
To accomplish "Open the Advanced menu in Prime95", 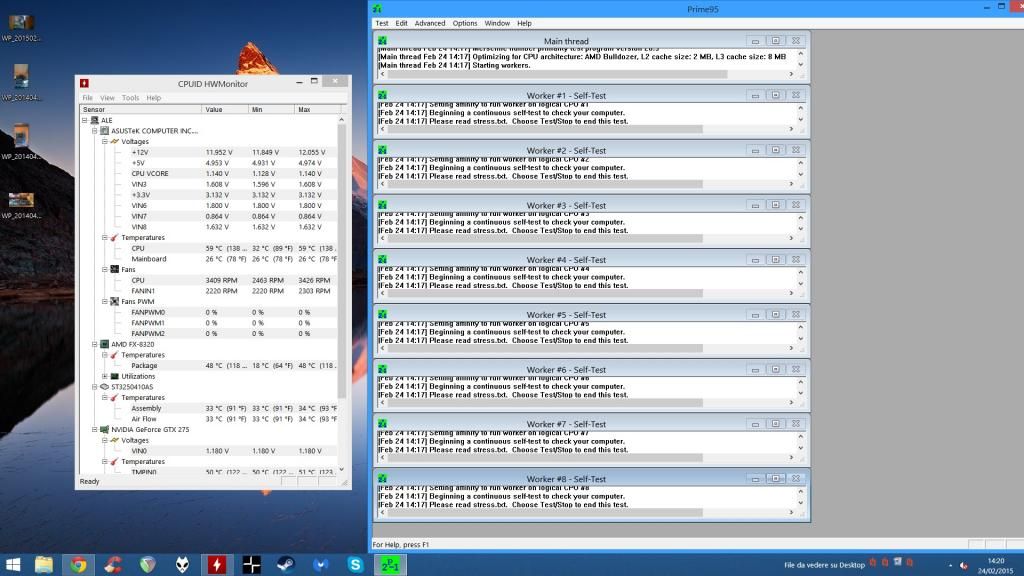I will (x=430, y=23).
